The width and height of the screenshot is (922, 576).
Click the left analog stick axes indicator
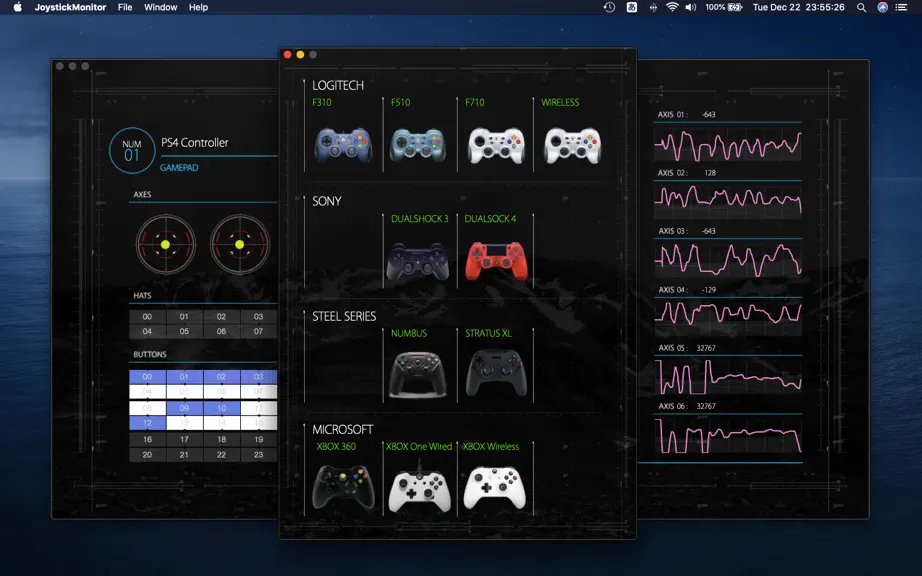tap(165, 244)
